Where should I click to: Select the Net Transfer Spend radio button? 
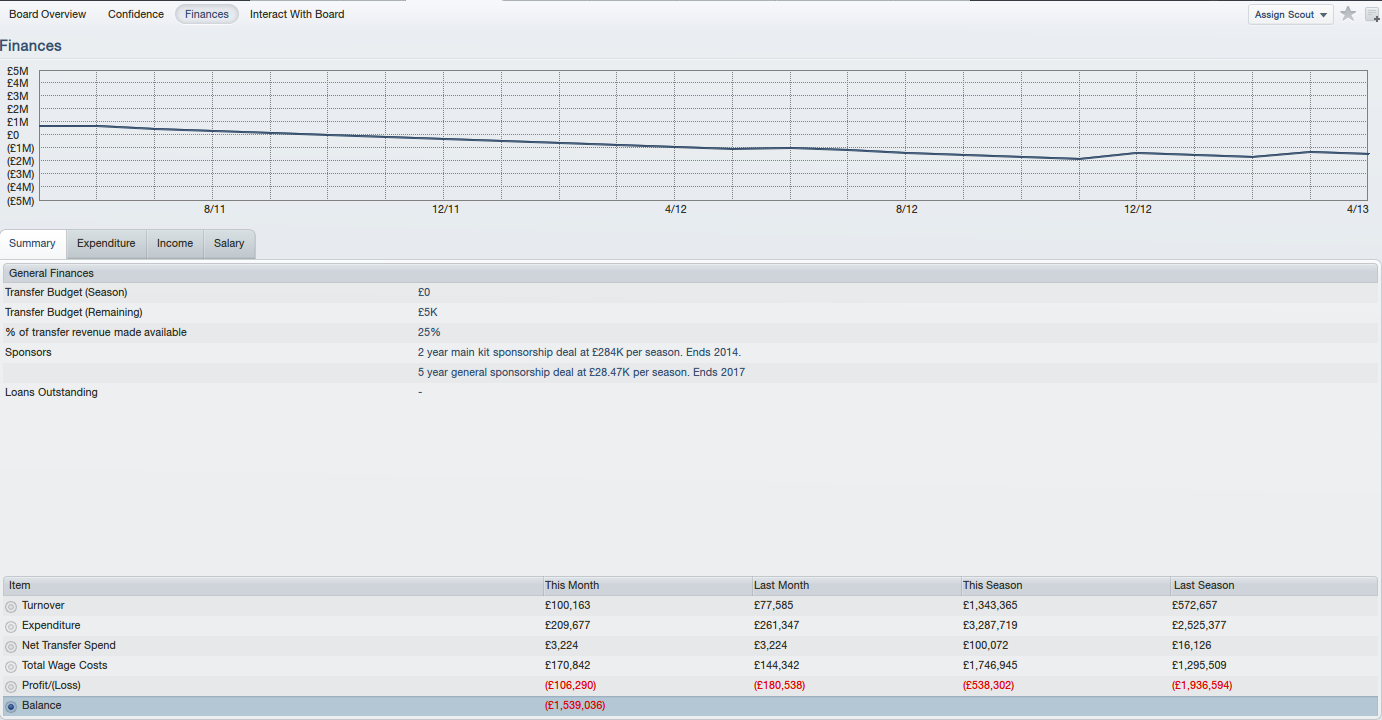click(x=11, y=646)
